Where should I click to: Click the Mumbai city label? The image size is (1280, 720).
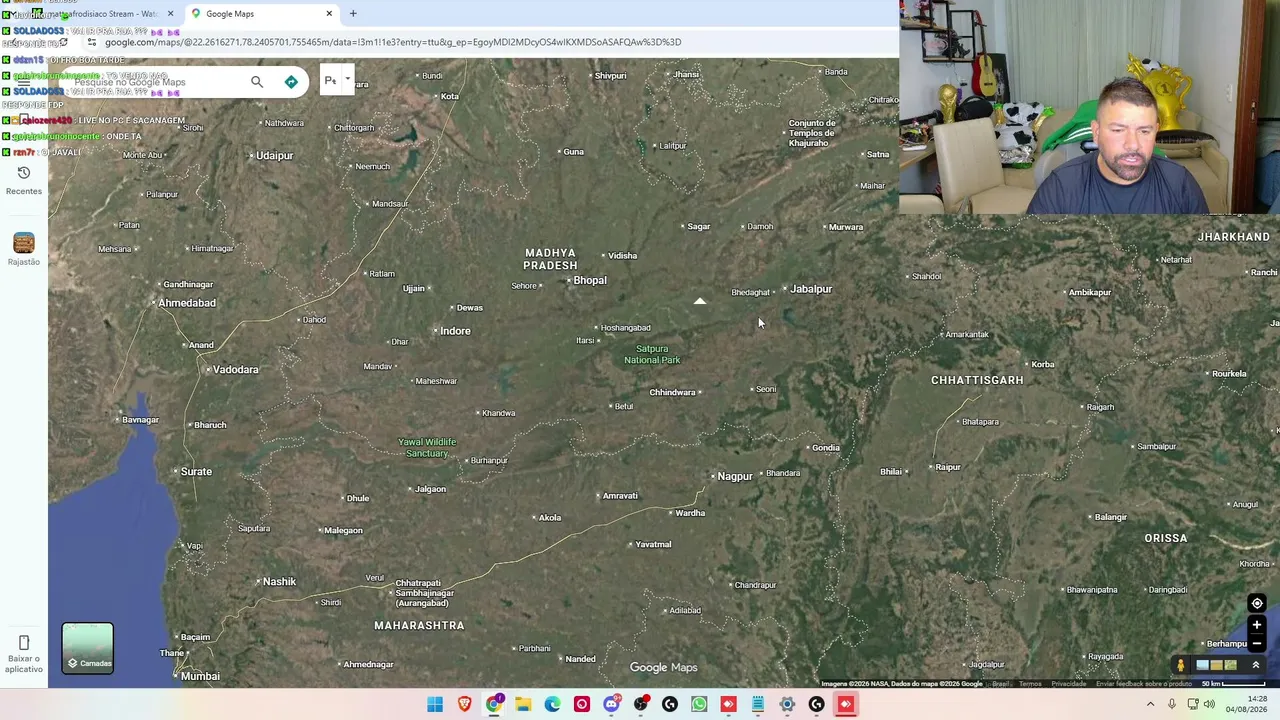click(x=200, y=676)
